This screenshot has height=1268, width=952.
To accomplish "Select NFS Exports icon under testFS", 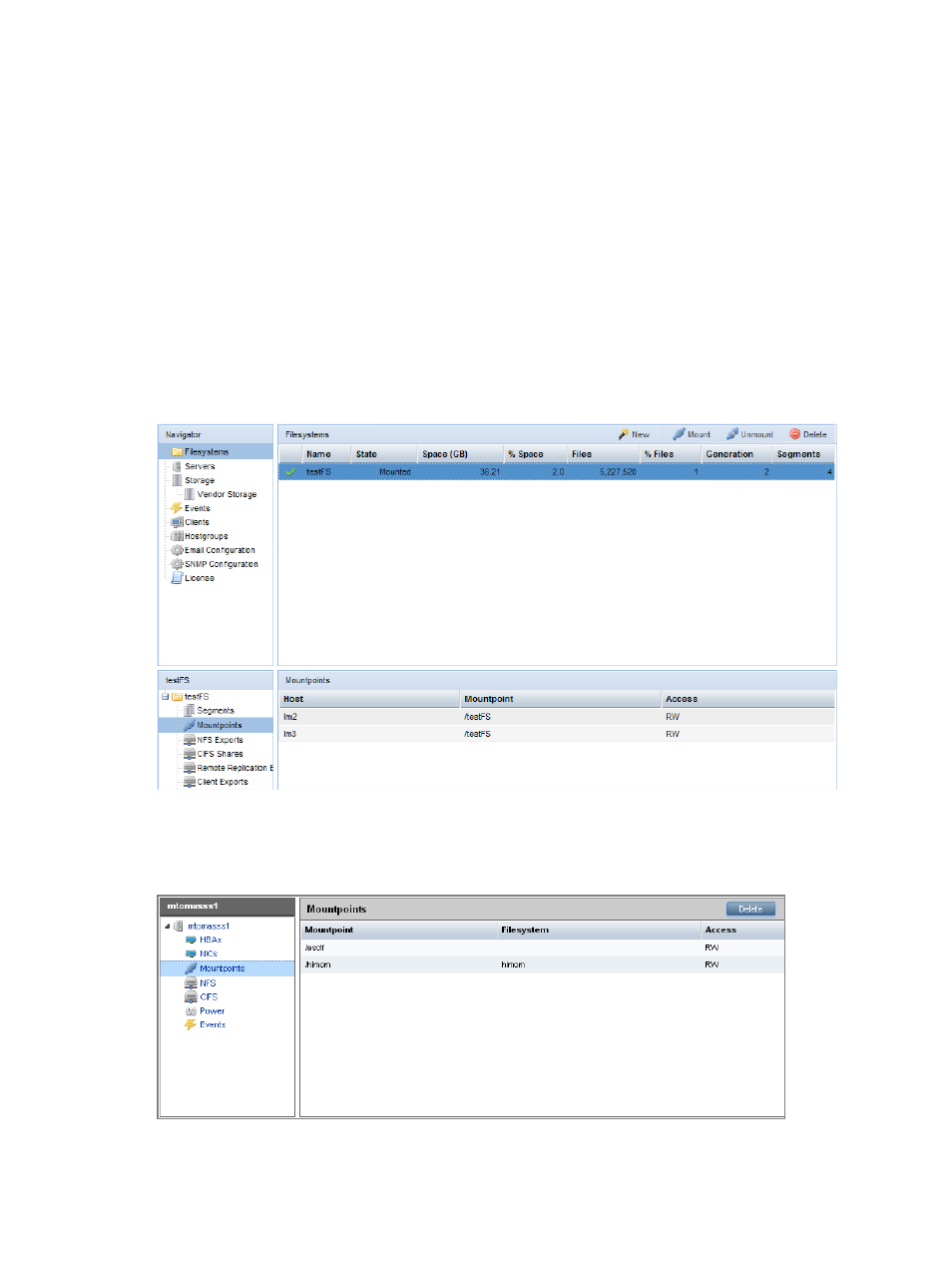I will pos(190,740).
